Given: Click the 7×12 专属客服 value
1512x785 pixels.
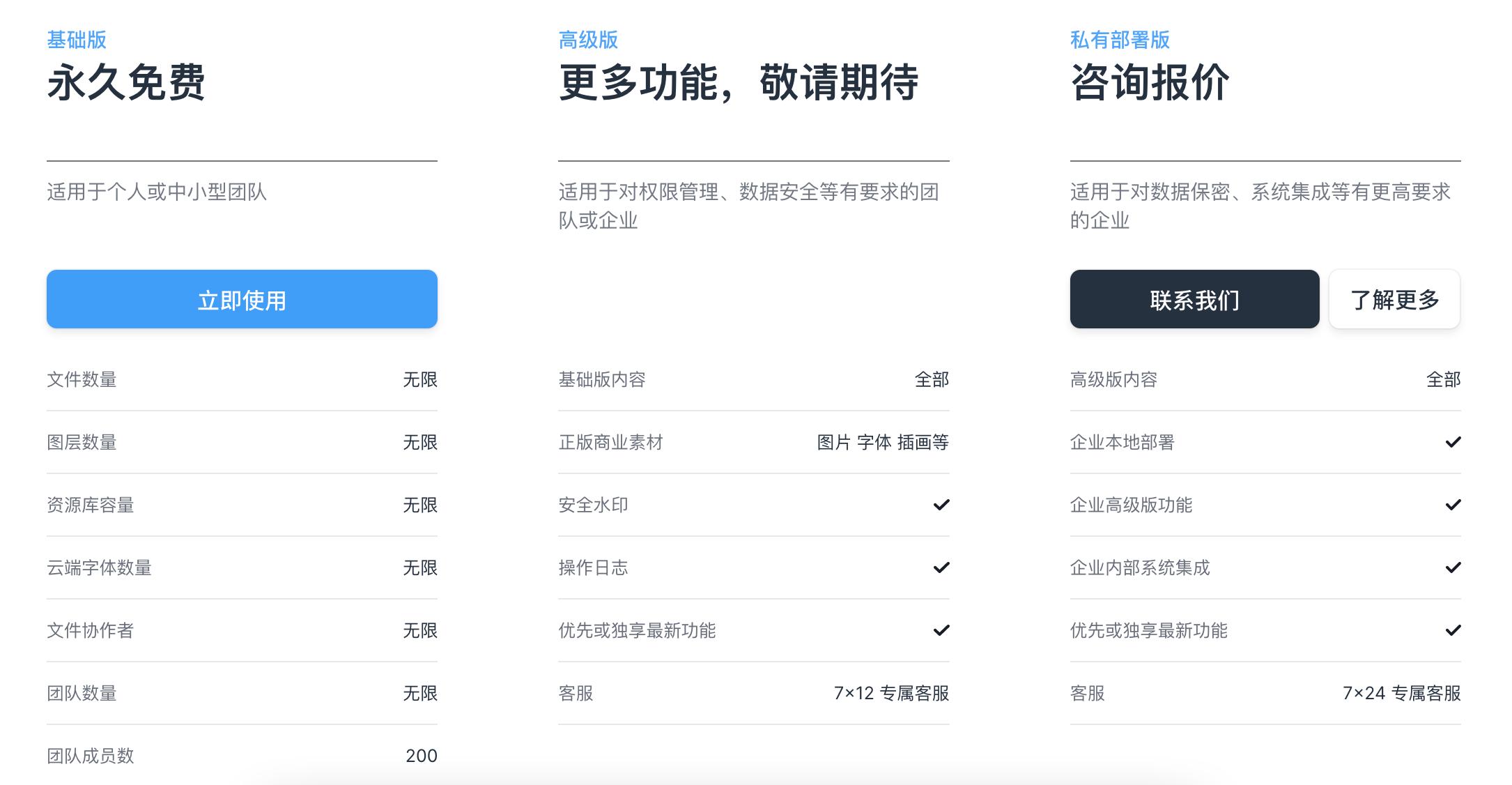Looking at the screenshot, I should pyautogui.click(x=891, y=693).
